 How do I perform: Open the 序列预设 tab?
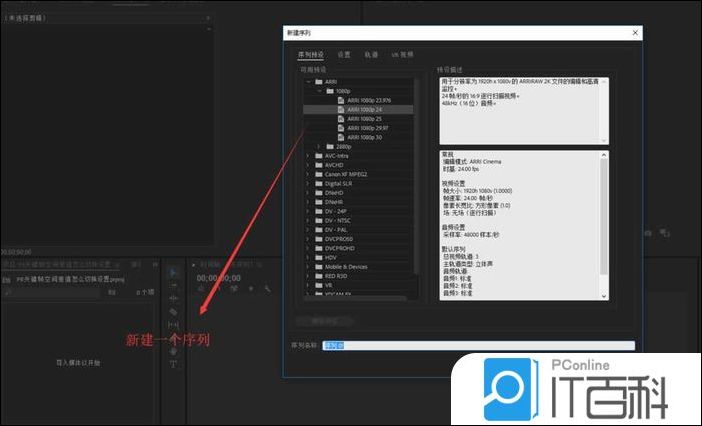311,55
